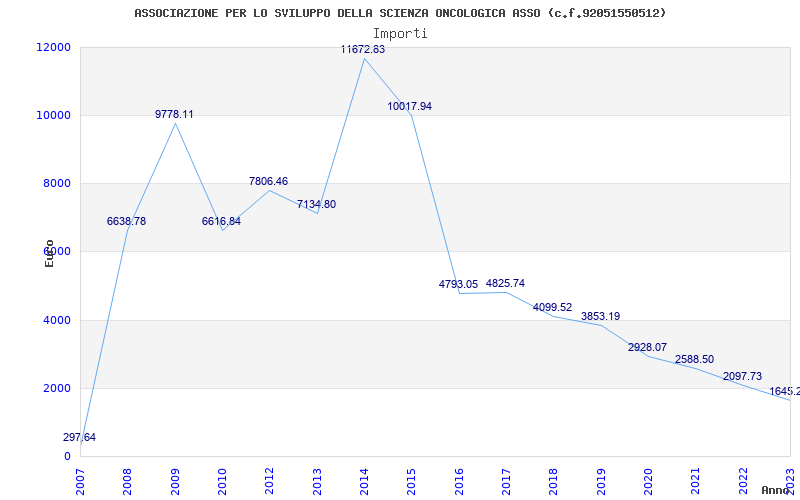This screenshot has height=500, width=800.
Task: Select the x-axis year 2016
Action: (x=459, y=481)
